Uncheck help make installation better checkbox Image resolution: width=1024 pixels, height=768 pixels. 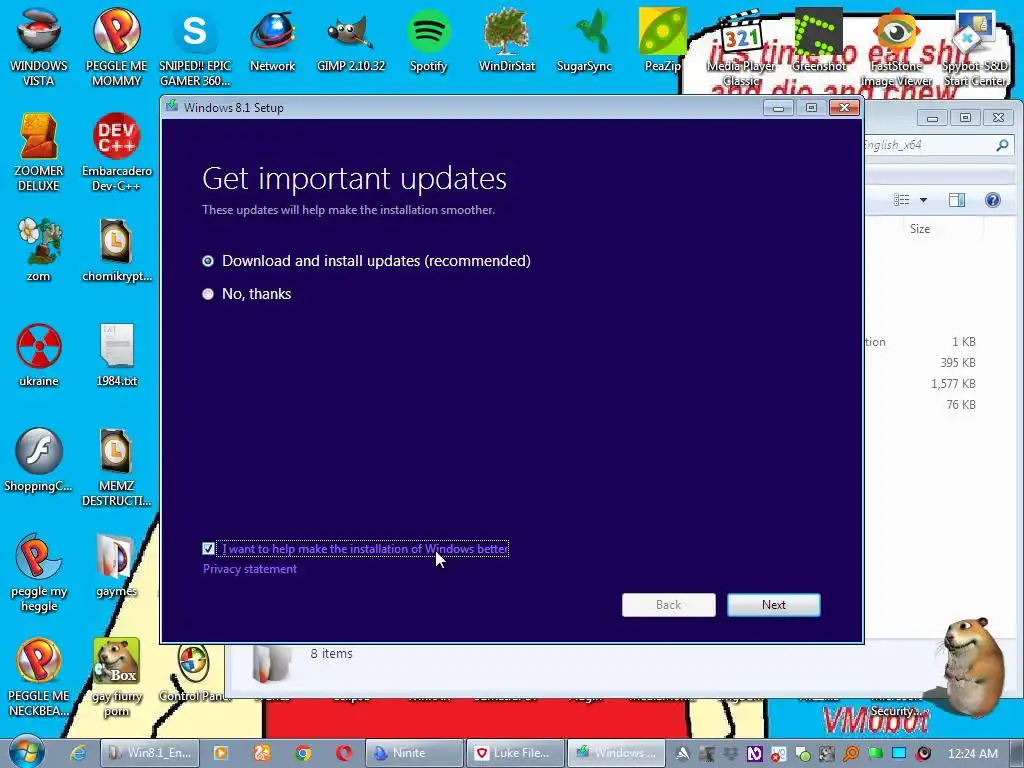pos(208,549)
